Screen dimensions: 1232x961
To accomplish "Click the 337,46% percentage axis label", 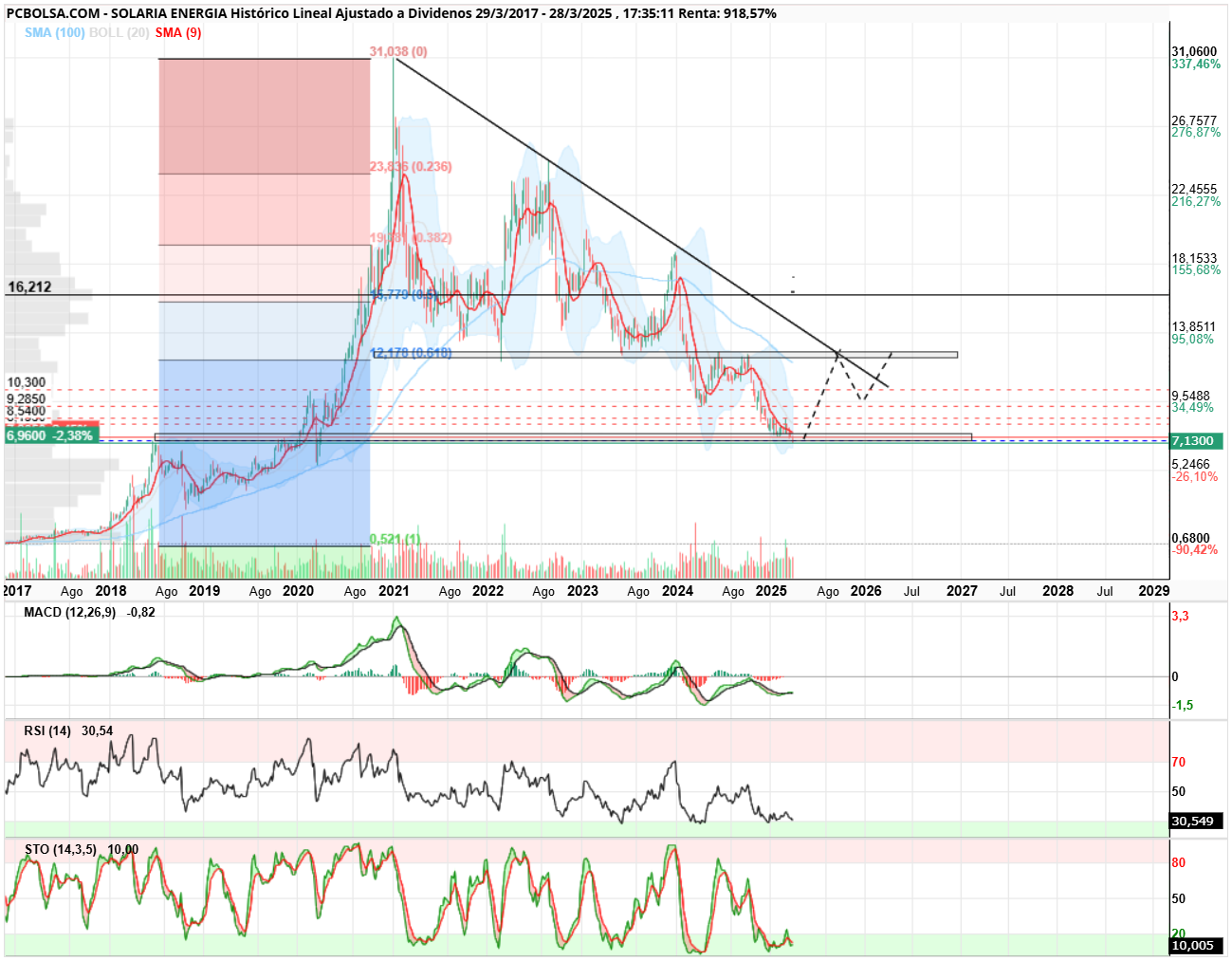I will click(1196, 64).
